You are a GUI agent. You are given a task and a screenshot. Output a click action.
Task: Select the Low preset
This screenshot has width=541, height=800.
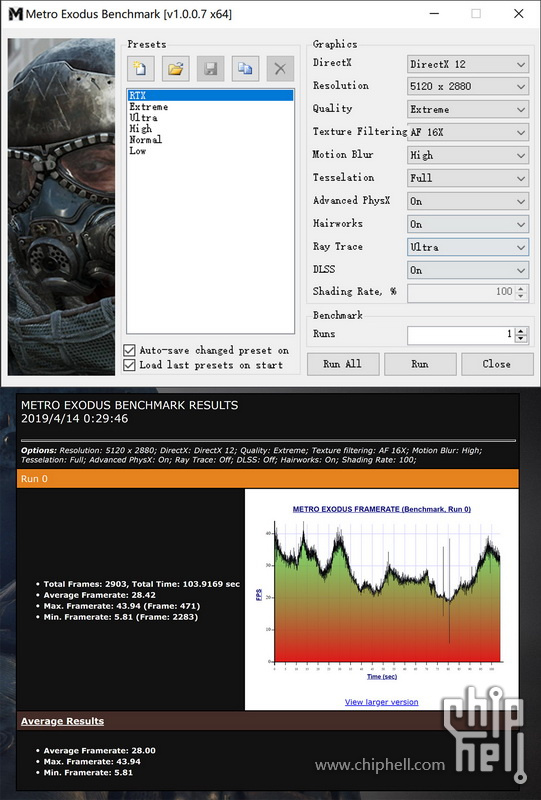coord(138,151)
